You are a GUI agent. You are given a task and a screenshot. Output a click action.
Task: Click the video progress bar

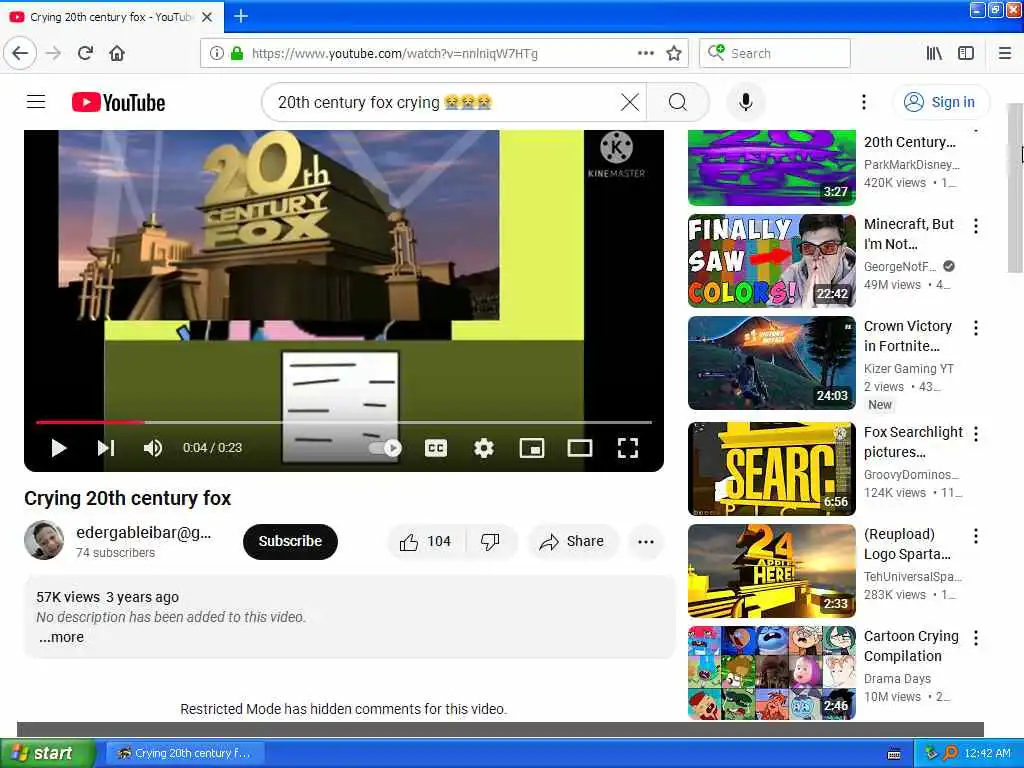point(344,423)
